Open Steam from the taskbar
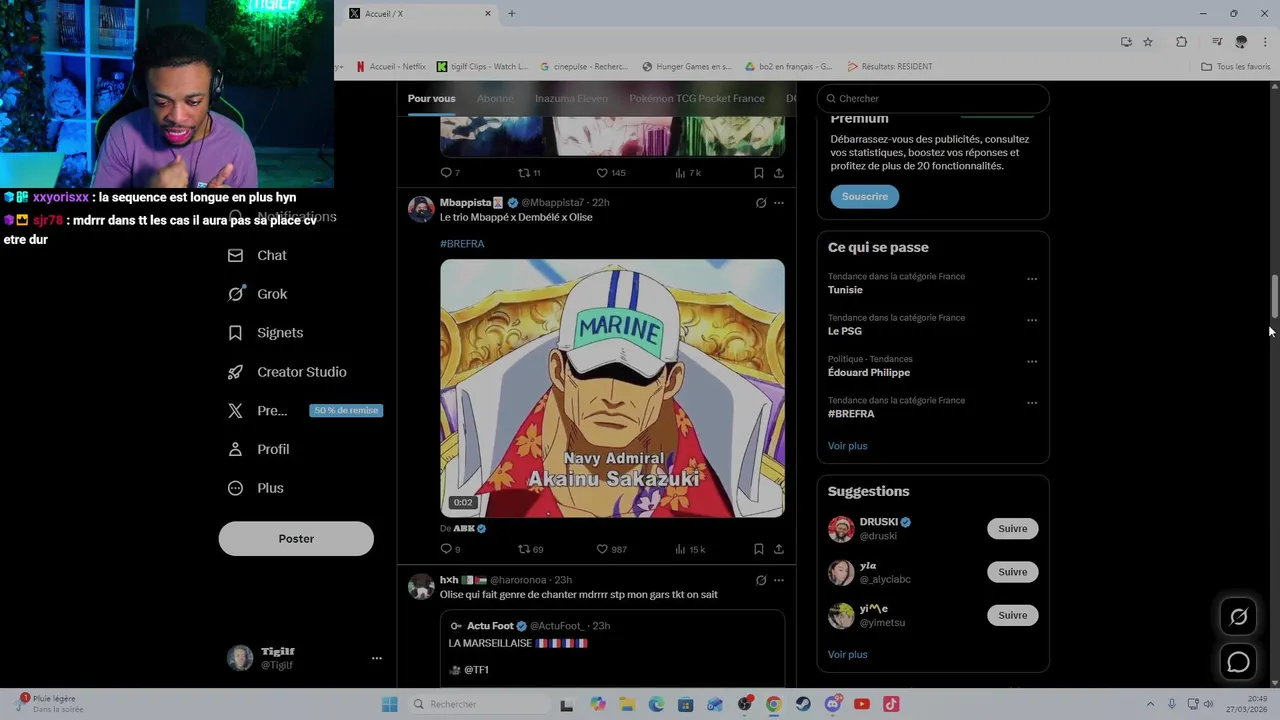Image resolution: width=1280 pixels, height=720 pixels. coord(803,704)
